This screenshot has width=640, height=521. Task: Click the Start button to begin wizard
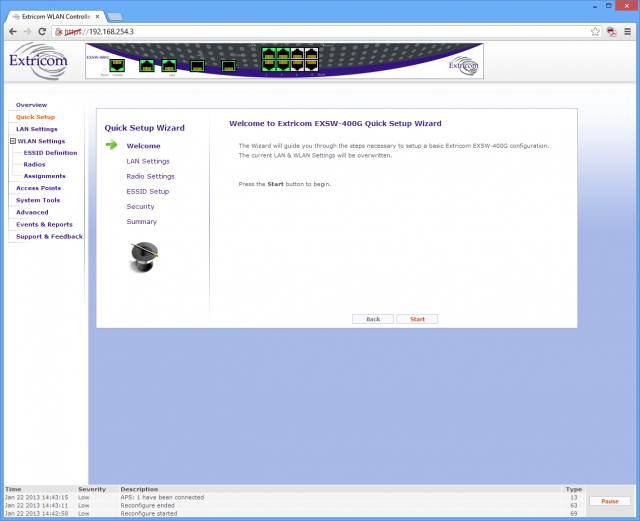click(x=417, y=319)
